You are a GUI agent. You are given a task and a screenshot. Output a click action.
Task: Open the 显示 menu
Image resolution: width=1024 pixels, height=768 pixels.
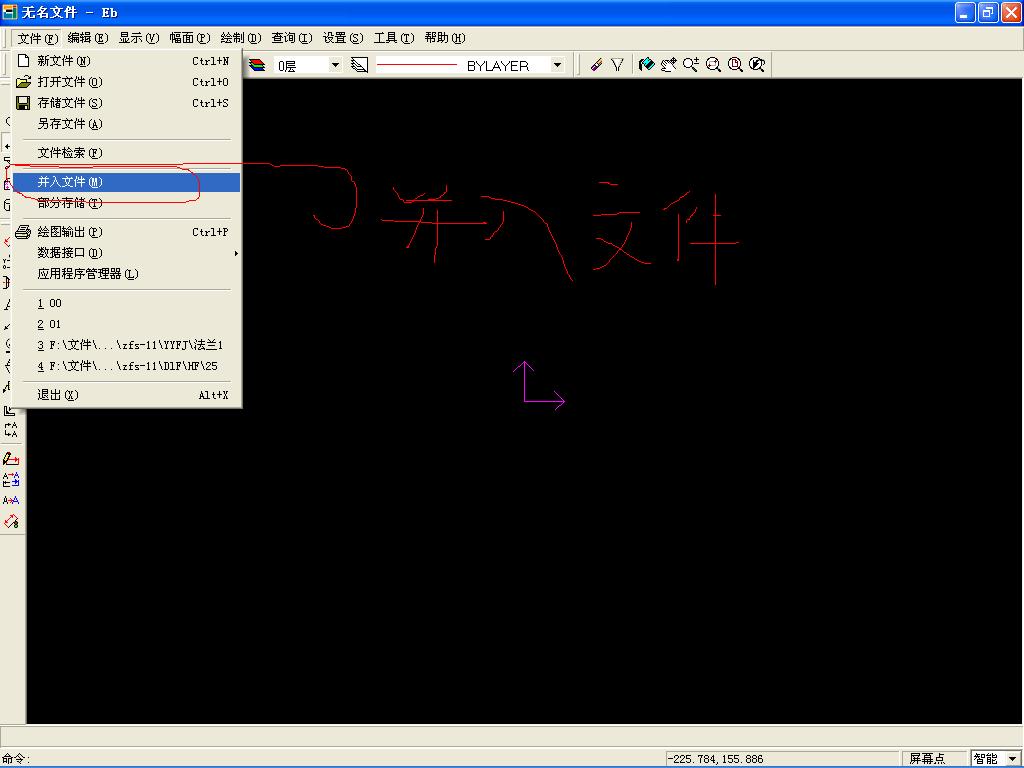tap(138, 38)
